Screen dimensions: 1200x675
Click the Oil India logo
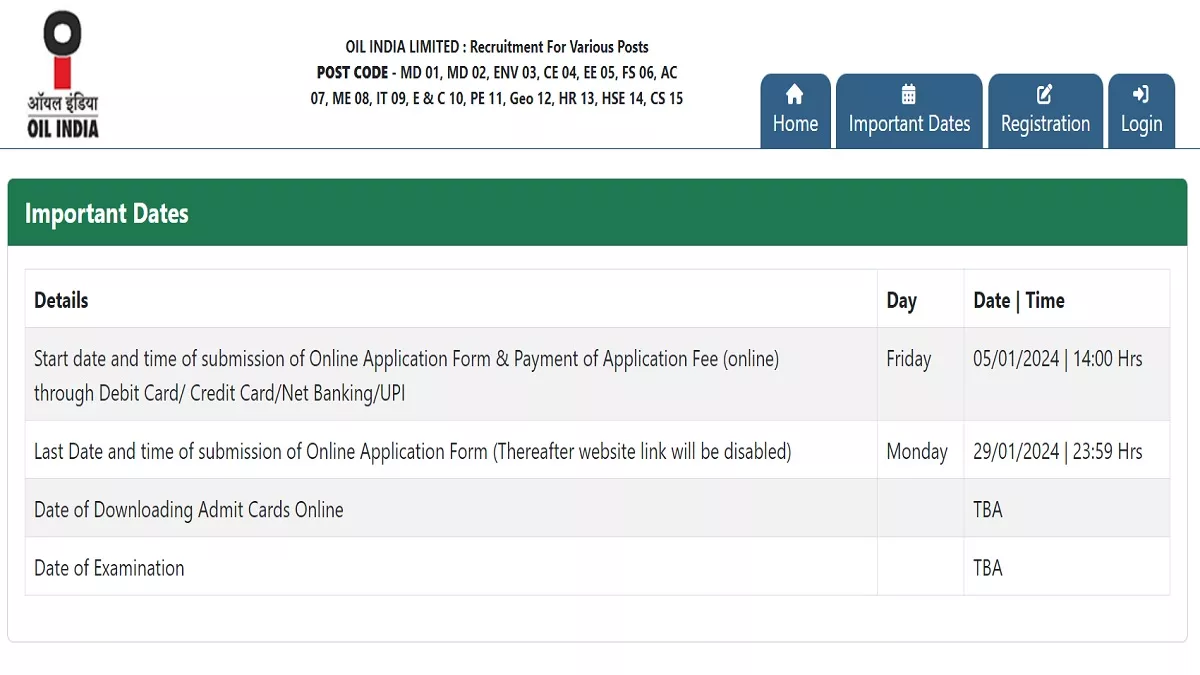point(63,75)
